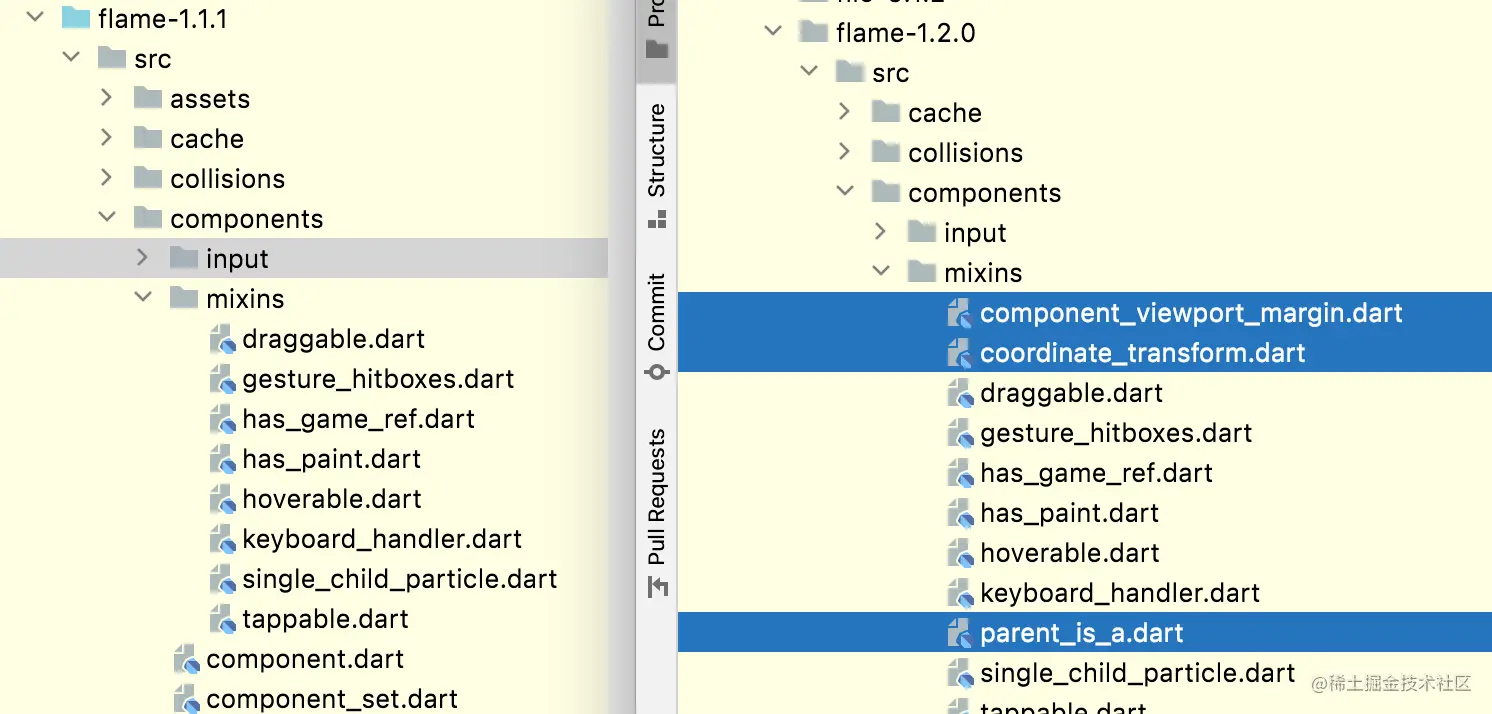
Task: Click the Dart icon of left tappable.dart
Action: [x=222, y=619]
